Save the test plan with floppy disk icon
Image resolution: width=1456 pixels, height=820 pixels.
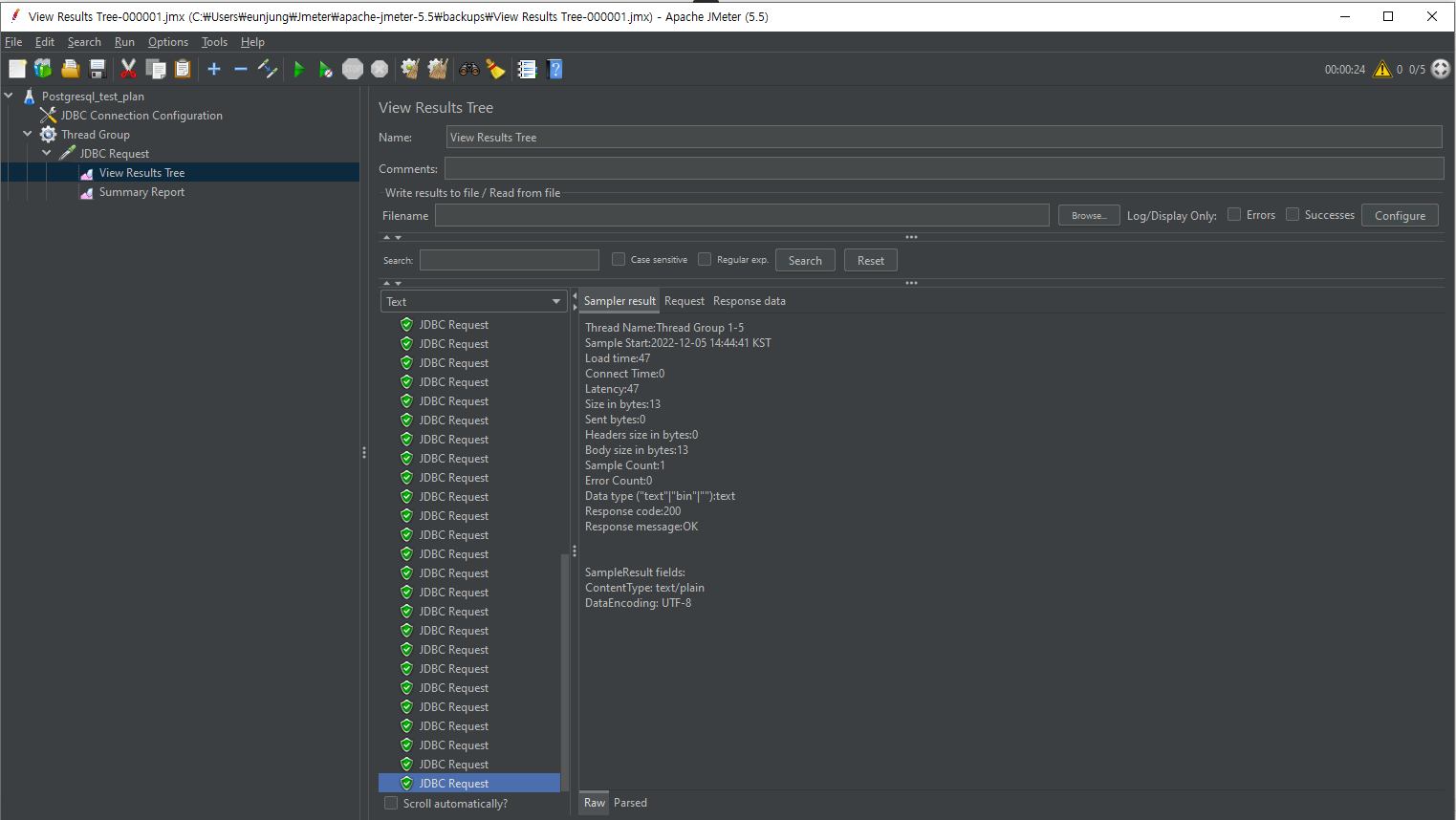coord(97,69)
